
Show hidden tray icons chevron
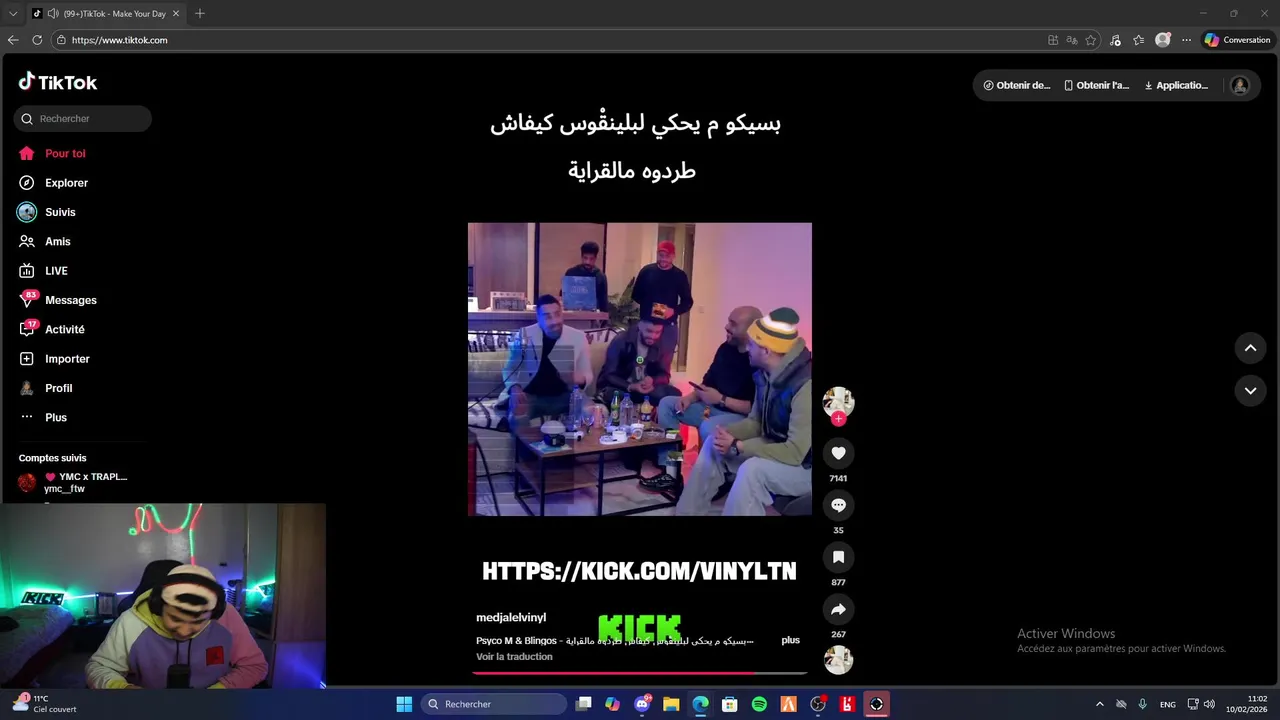(x=1100, y=704)
